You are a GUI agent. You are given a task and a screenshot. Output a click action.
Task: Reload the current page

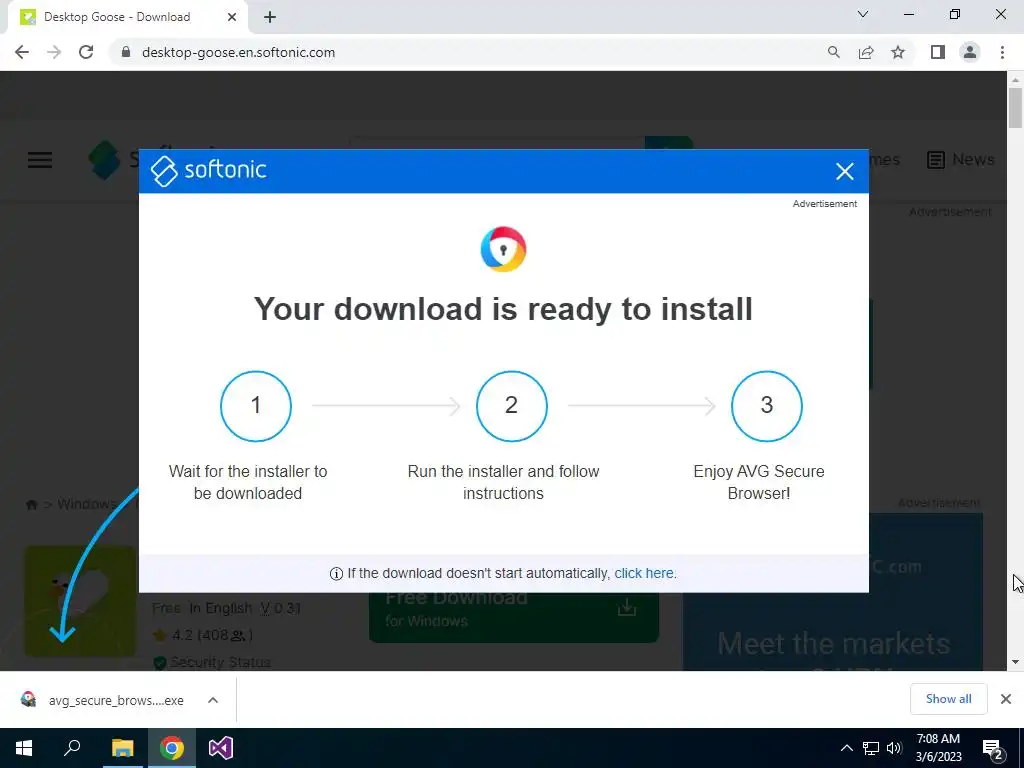click(x=86, y=52)
